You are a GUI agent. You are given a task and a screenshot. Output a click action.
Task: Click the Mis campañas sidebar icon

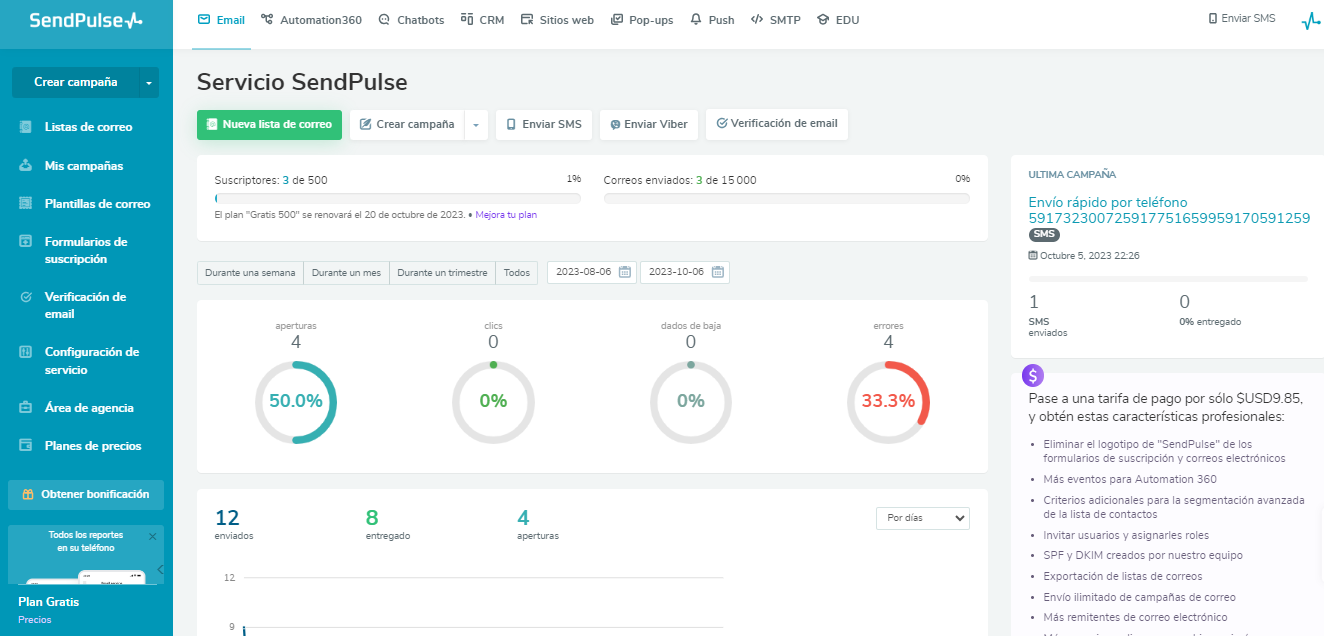point(25,165)
